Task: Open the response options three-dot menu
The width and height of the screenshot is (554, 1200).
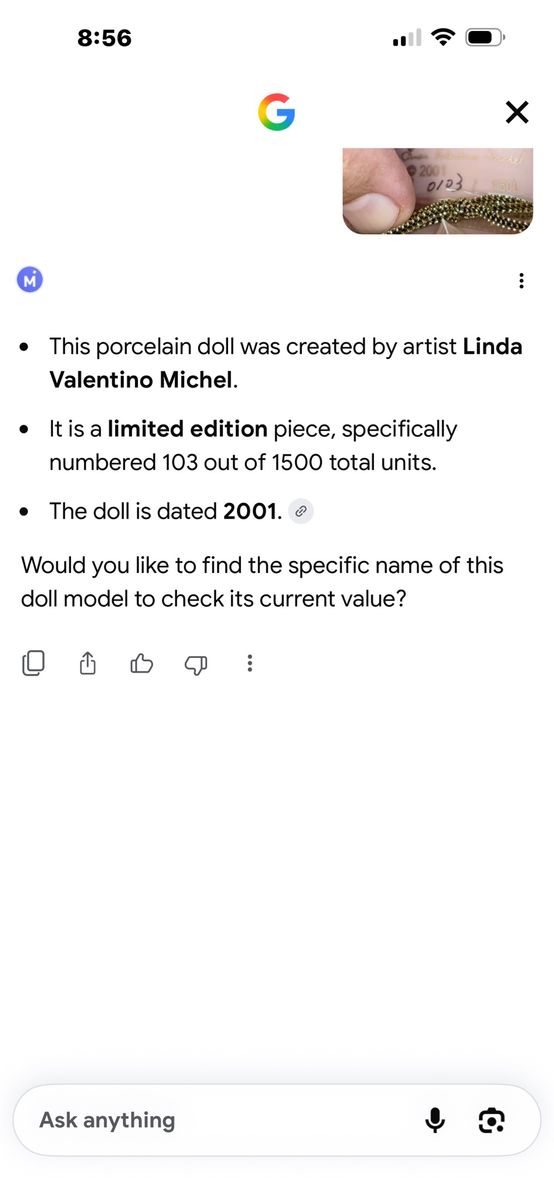Action: [521, 281]
